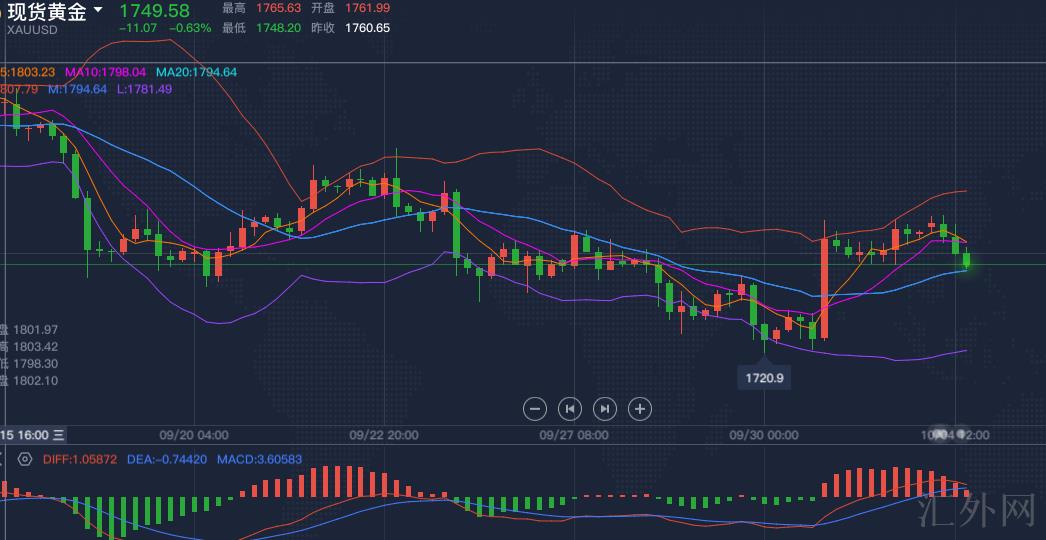
Task: Expand the 现货黄金 symbol dropdown arrow
Action: point(97,11)
